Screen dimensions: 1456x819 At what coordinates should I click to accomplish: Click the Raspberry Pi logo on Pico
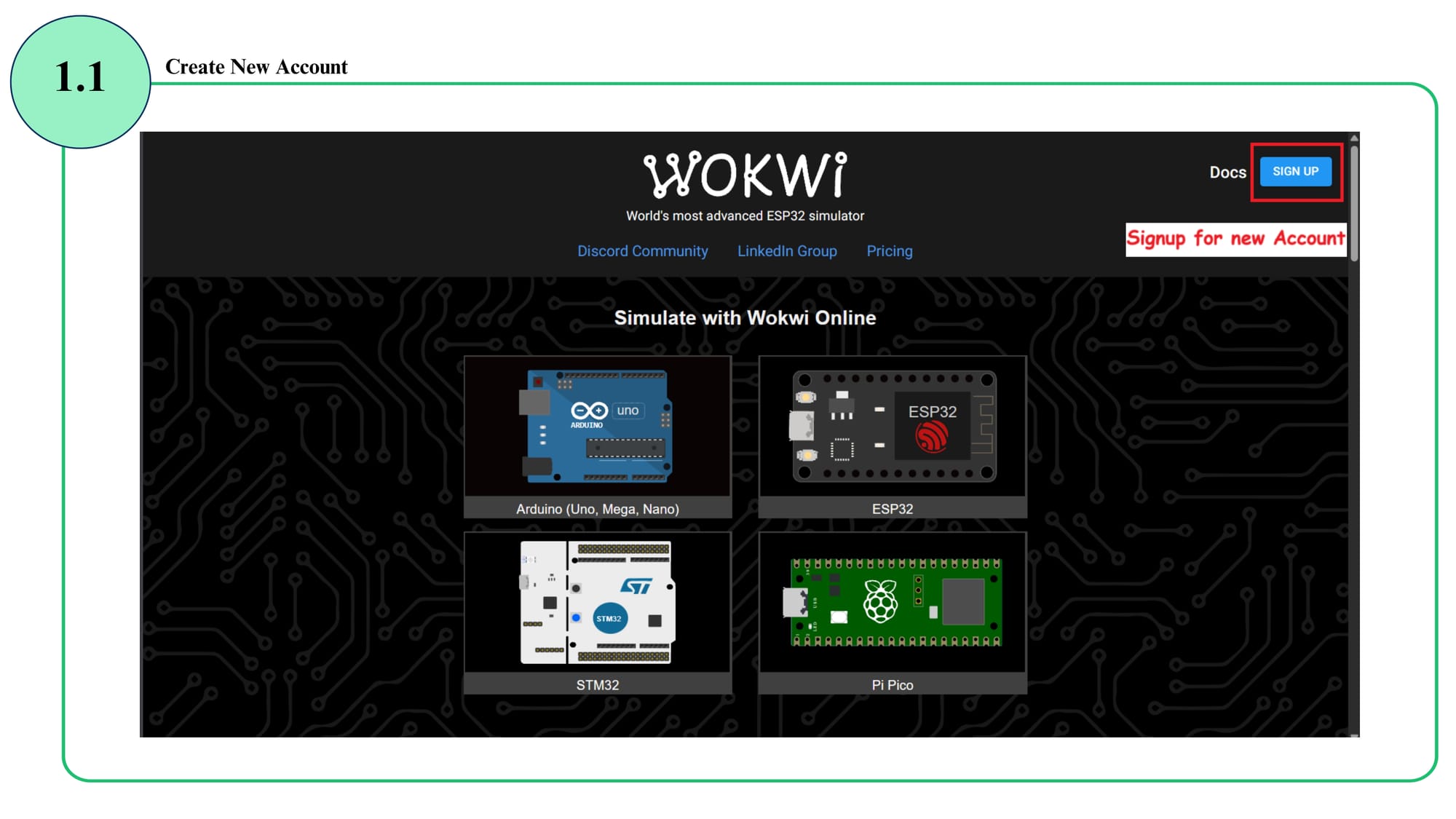coord(880,601)
